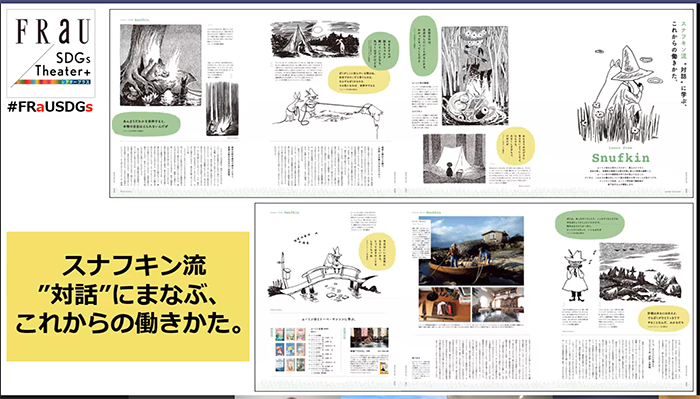Click the small narrow burning-forest illustration
700x399 pixels.
[222, 109]
